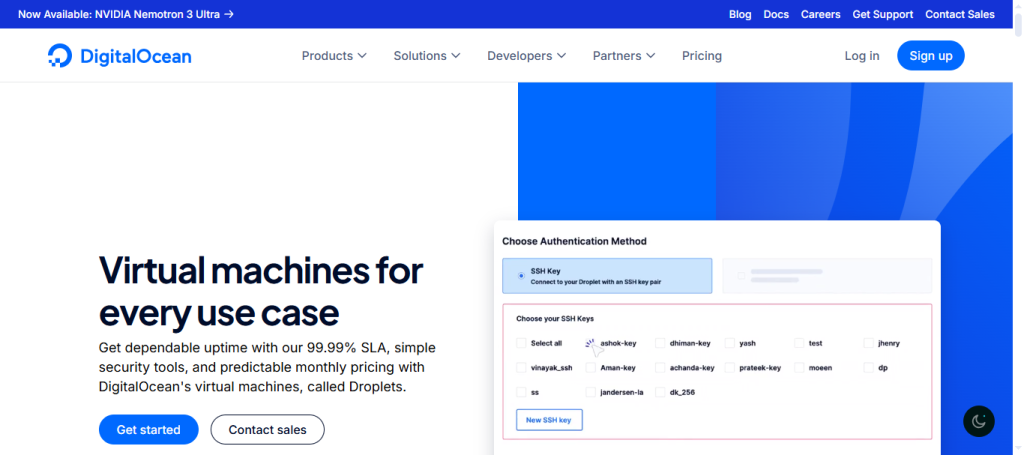Viewport: 1024px width, 455px height.
Task: Check the dp checkbox
Action: coord(869,368)
